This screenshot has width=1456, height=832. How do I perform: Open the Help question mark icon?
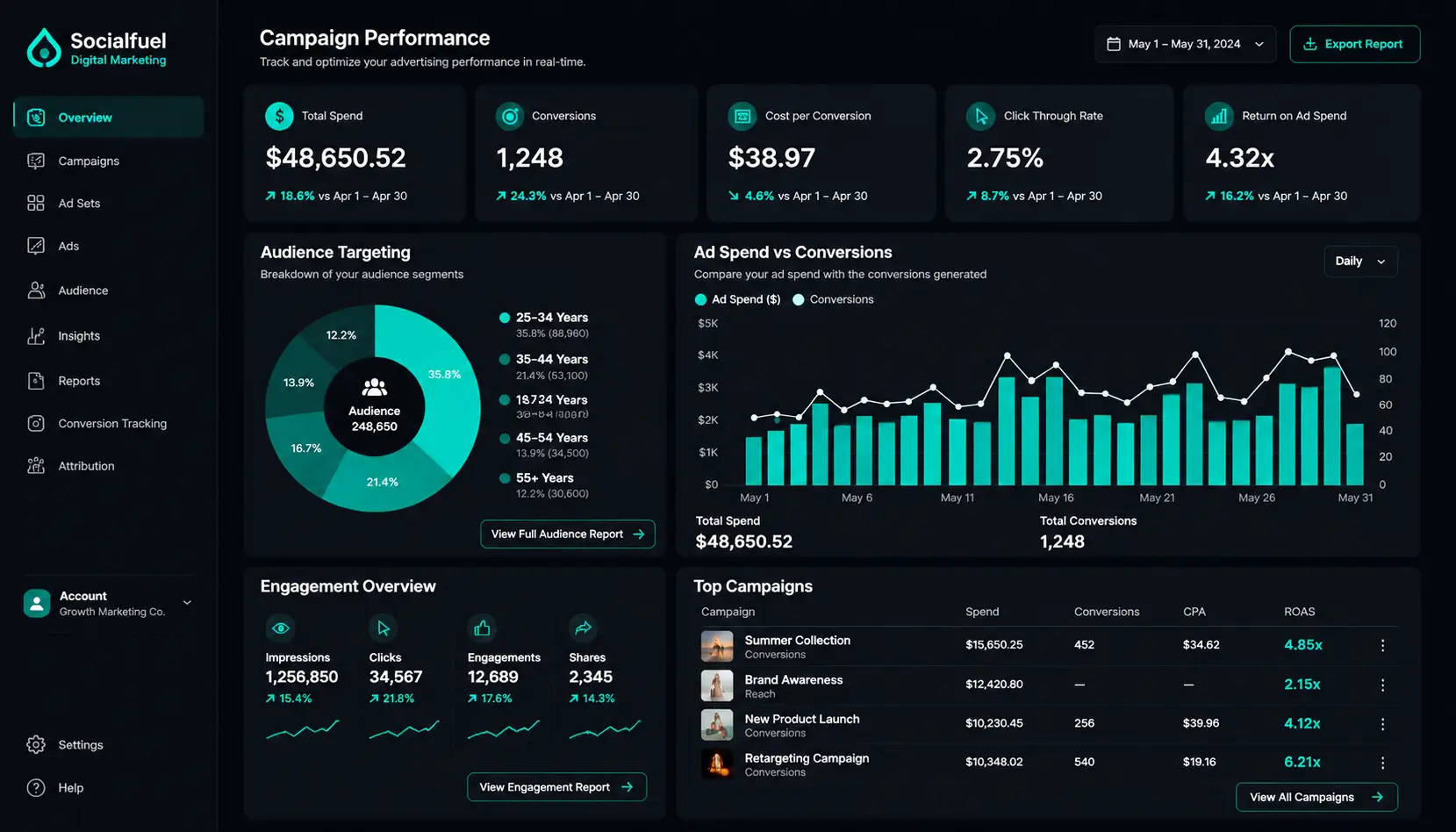click(36, 787)
